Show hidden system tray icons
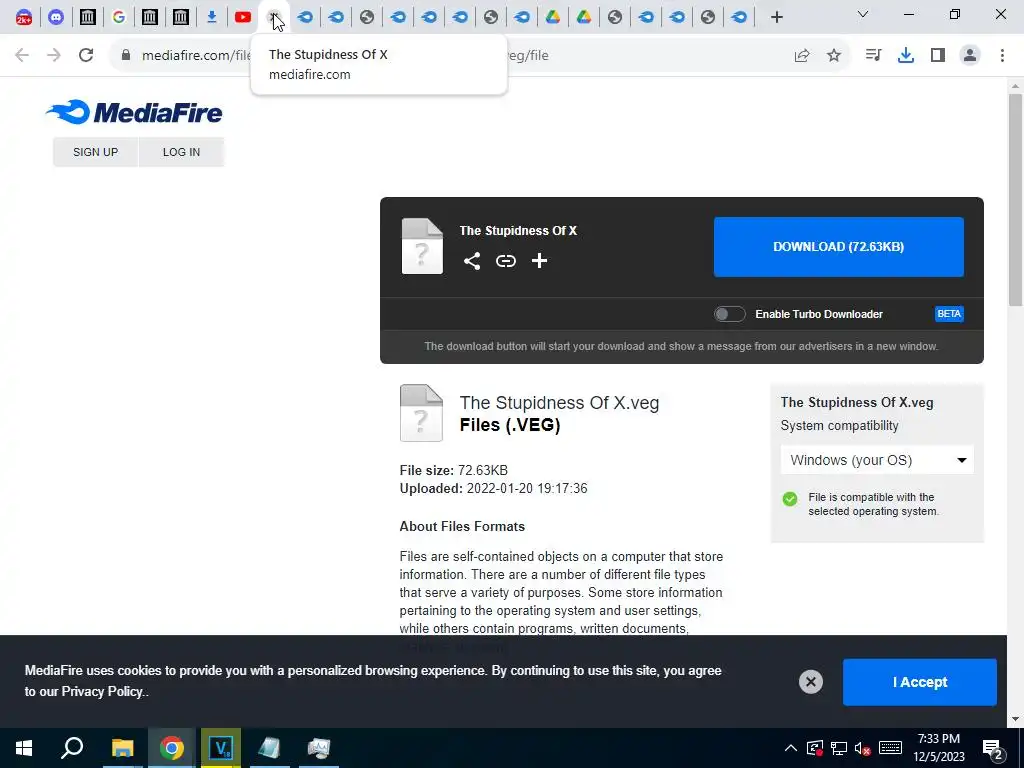This screenshot has height=768, width=1024. coord(790,748)
